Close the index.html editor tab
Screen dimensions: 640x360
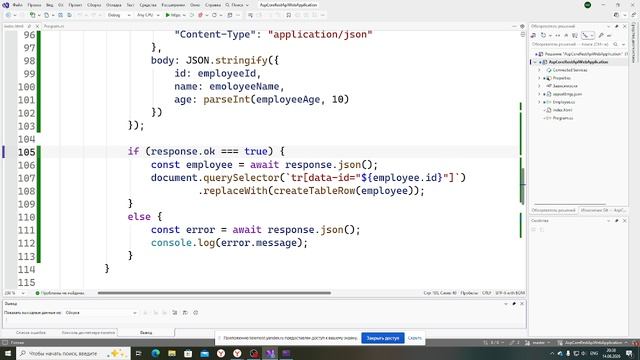tap(37, 26)
